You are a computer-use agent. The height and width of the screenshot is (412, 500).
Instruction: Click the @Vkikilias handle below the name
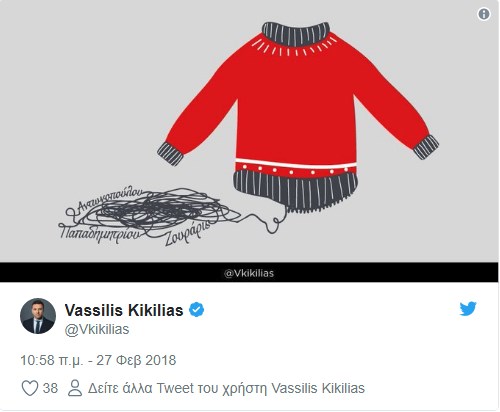pyautogui.click(x=97, y=329)
